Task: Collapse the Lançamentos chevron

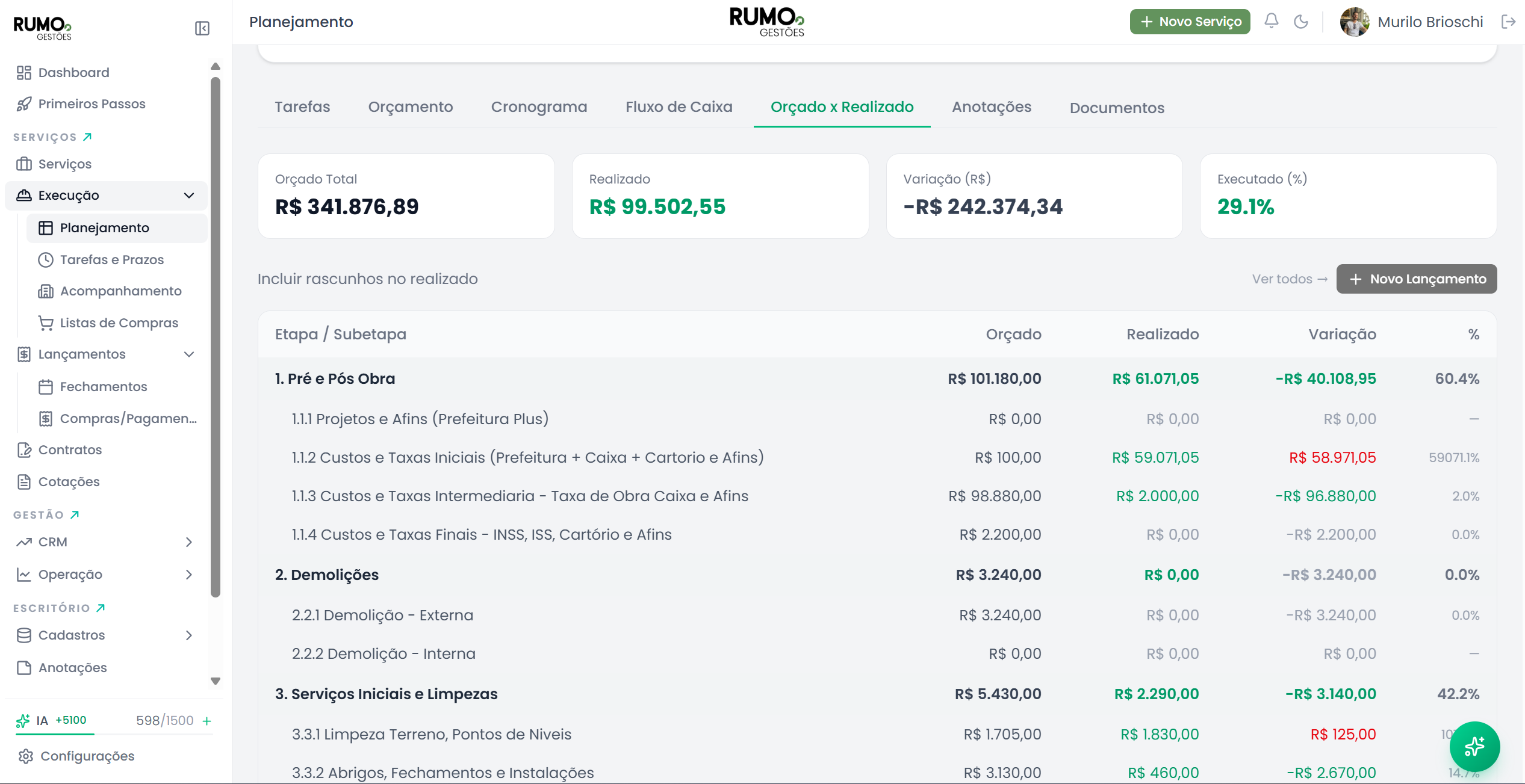Action: click(189, 354)
